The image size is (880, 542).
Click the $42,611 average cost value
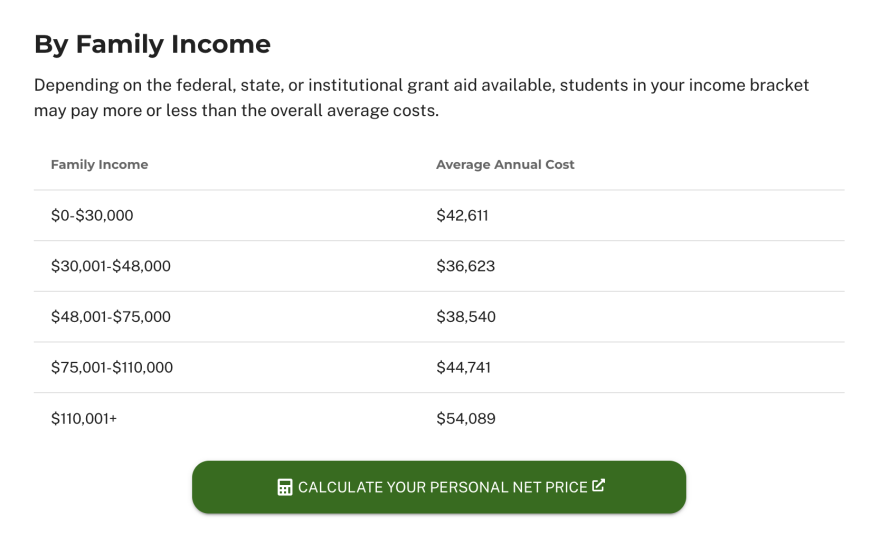point(462,215)
